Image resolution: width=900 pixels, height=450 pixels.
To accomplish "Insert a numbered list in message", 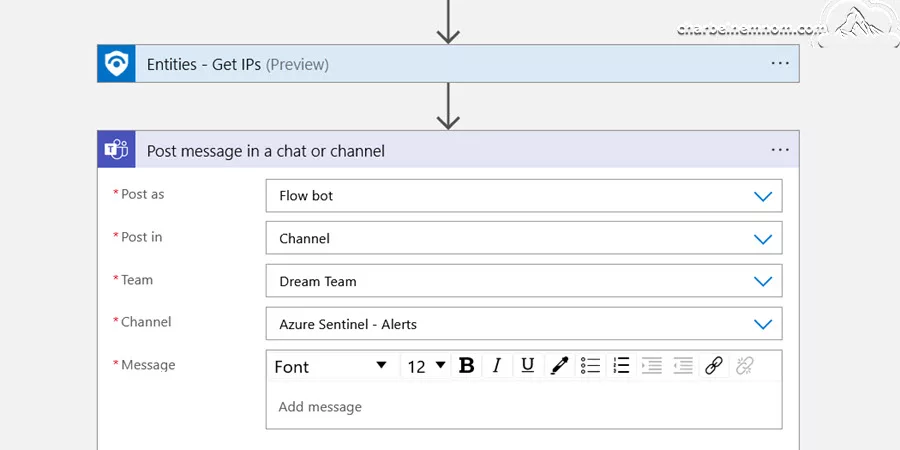I will click(x=621, y=365).
